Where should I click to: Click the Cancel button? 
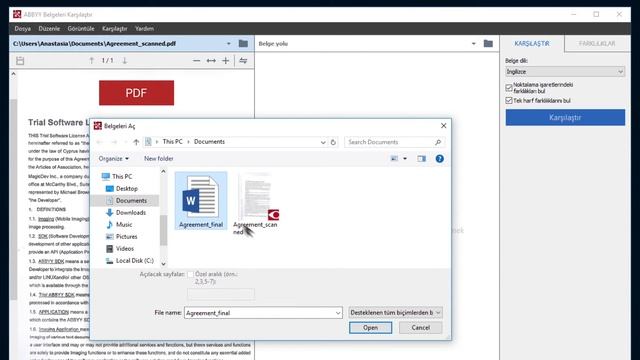420,328
